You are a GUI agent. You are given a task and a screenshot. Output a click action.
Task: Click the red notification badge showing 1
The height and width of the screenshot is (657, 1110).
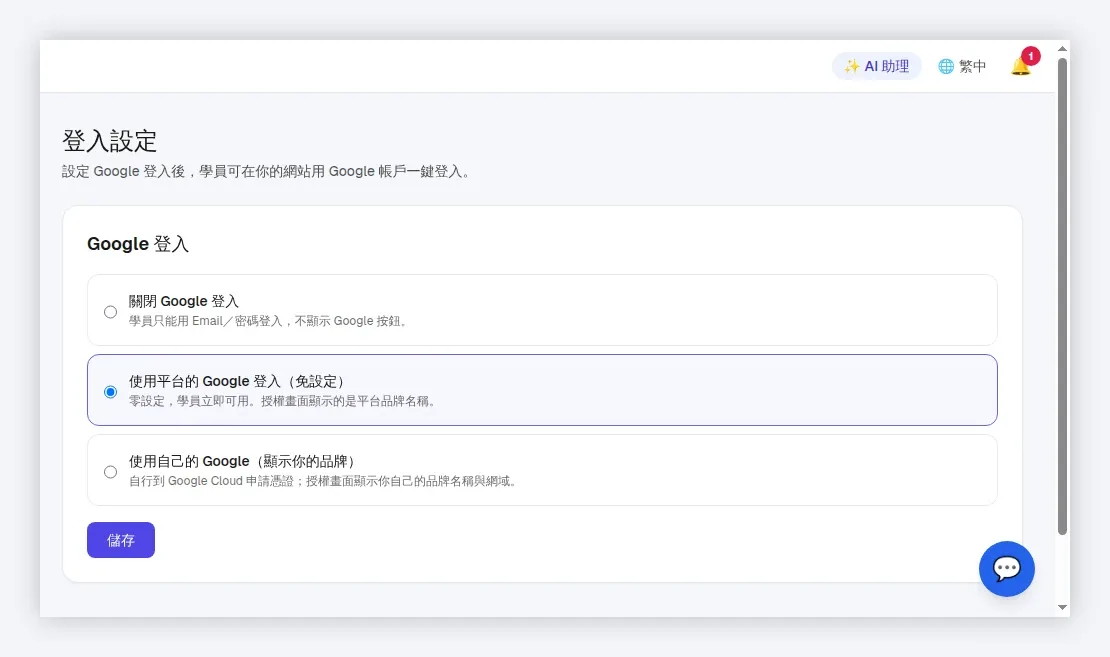[x=1031, y=56]
